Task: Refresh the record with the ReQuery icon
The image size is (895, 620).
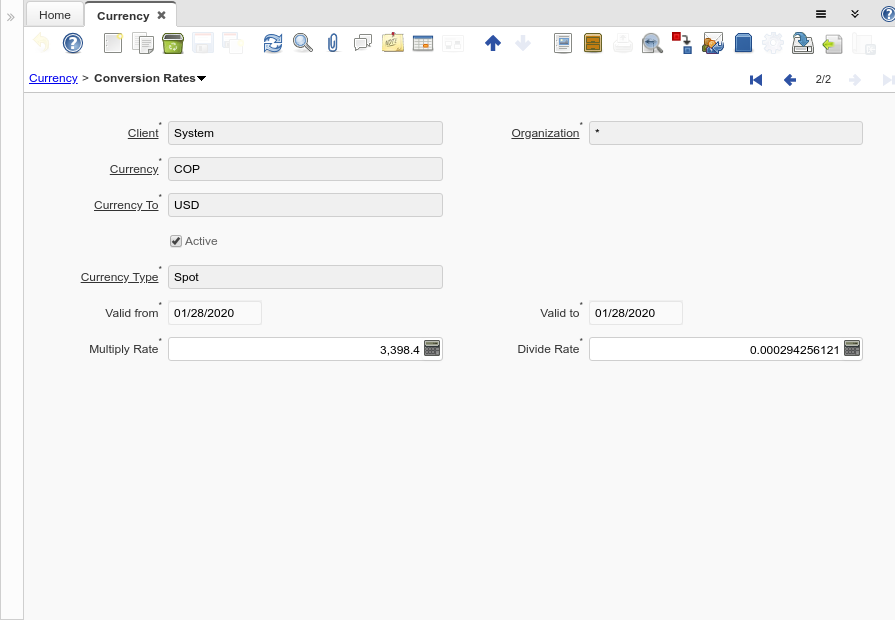Action: [x=272, y=43]
